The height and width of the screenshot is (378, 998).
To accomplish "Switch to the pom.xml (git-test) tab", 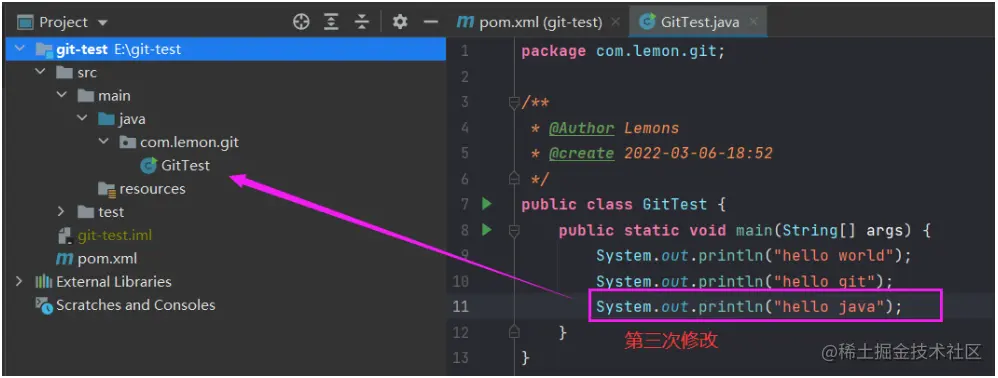I will tap(538, 22).
